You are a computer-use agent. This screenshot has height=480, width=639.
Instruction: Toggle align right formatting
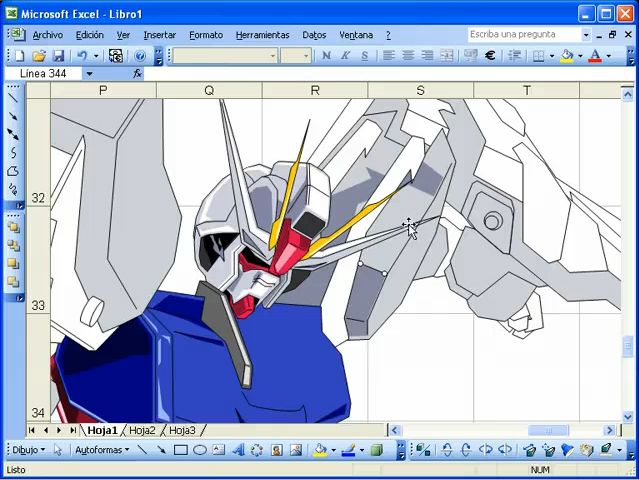[427, 55]
